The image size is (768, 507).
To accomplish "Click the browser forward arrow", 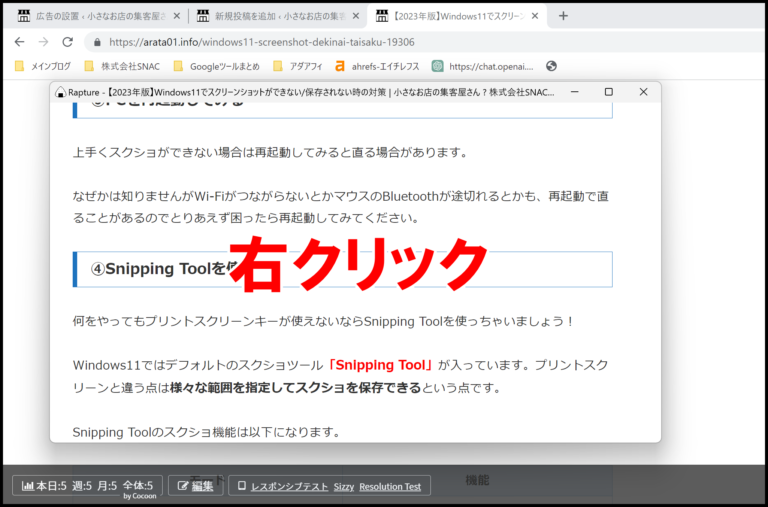I will 44,42.
